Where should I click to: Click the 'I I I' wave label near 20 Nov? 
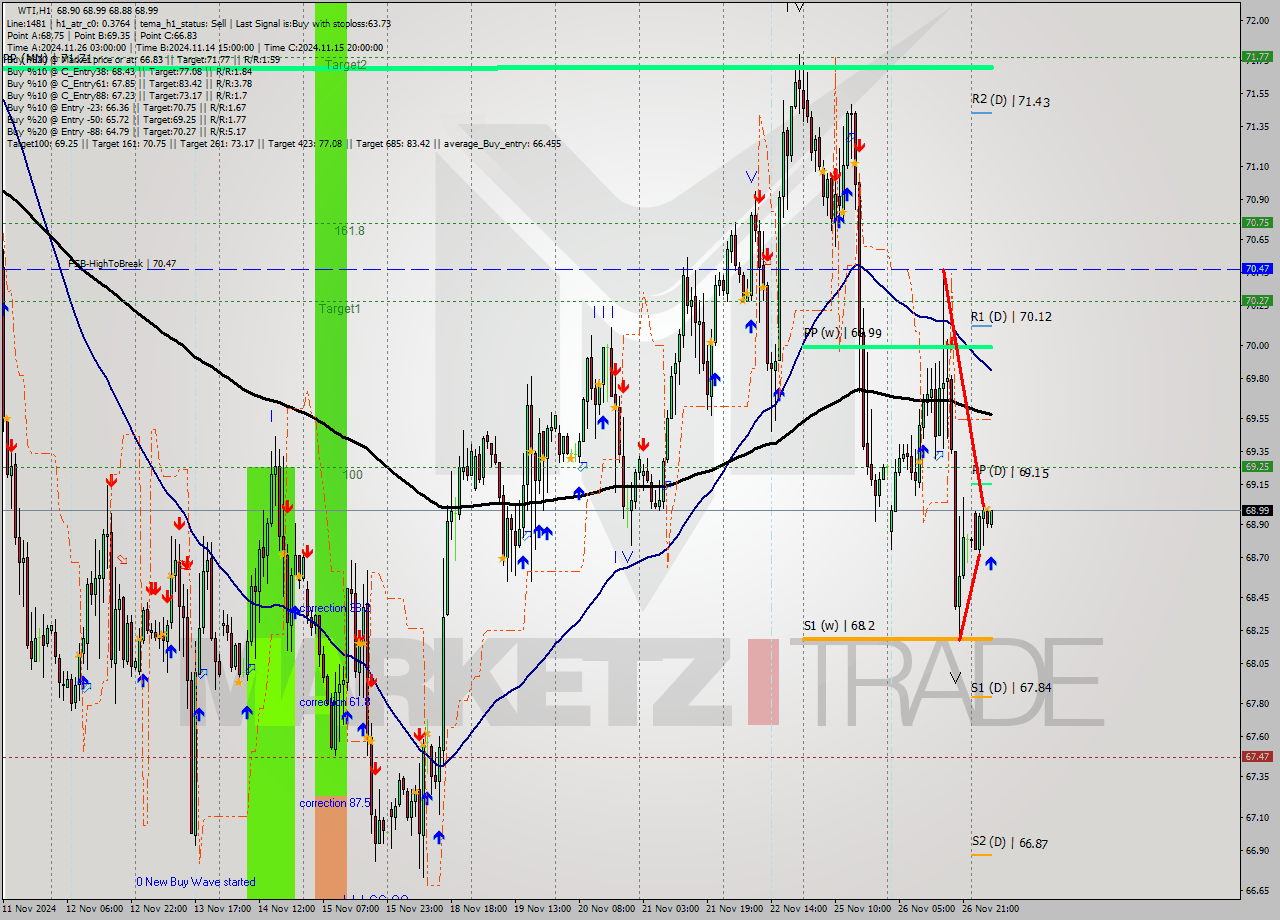coord(603,312)
